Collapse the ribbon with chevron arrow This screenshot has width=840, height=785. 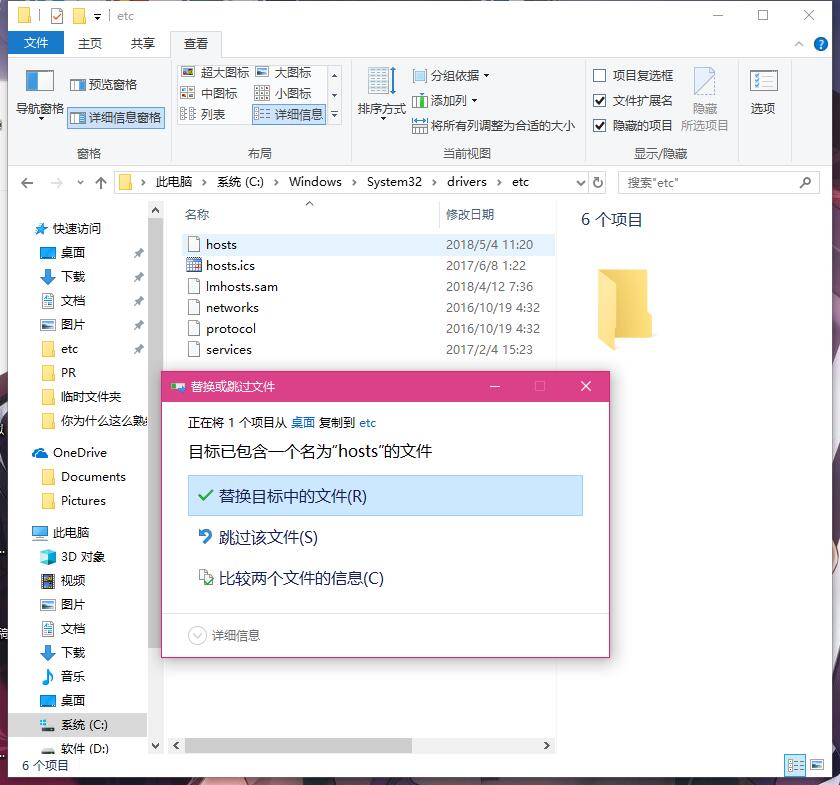coord(799,44)
